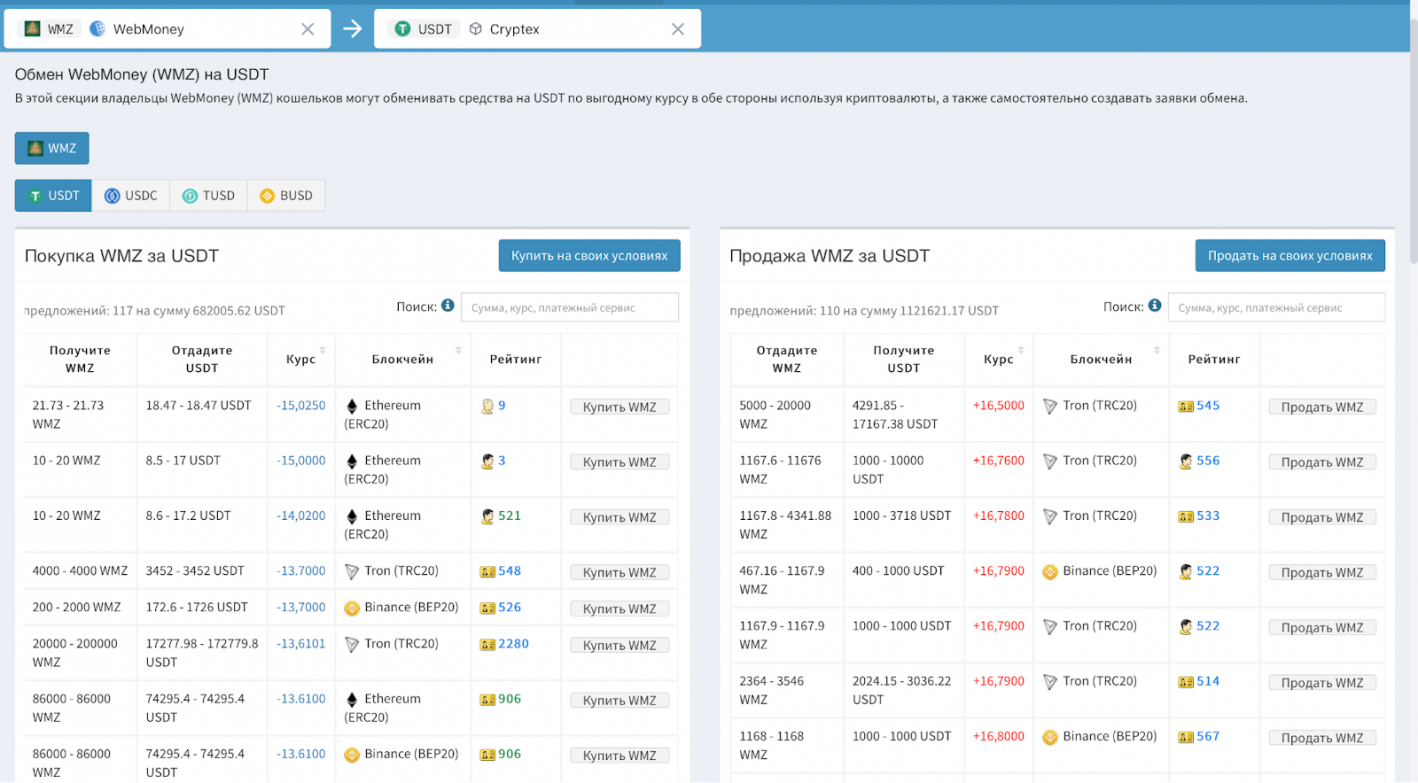Click the rate -13,6101 link

point(301,644)
